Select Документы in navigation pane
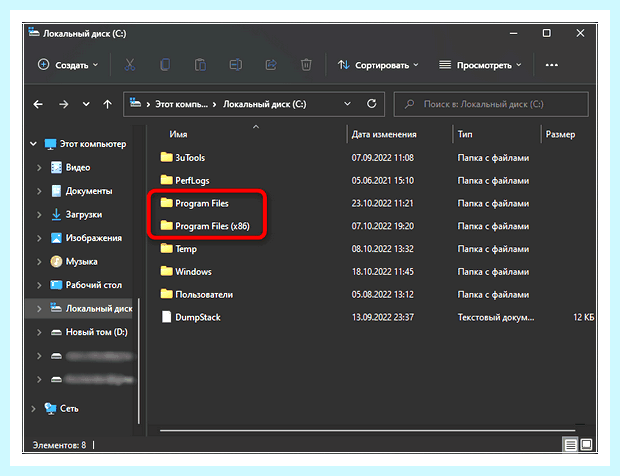The width and height of the screenshot is (620, 476). pyautogui.click(x=89, y=191)
